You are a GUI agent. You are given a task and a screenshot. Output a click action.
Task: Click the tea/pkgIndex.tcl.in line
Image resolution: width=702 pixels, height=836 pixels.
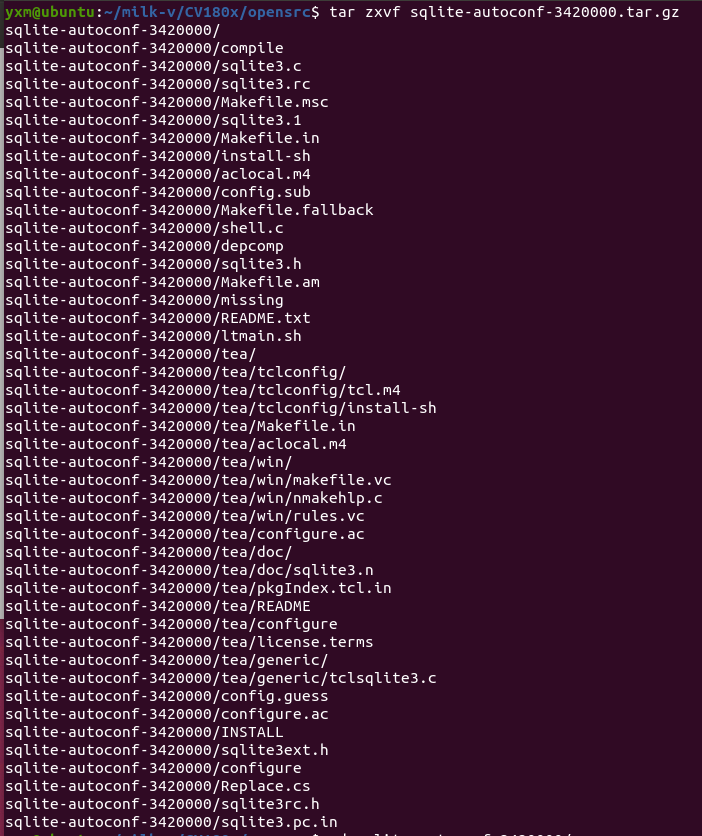click(198, 589)
